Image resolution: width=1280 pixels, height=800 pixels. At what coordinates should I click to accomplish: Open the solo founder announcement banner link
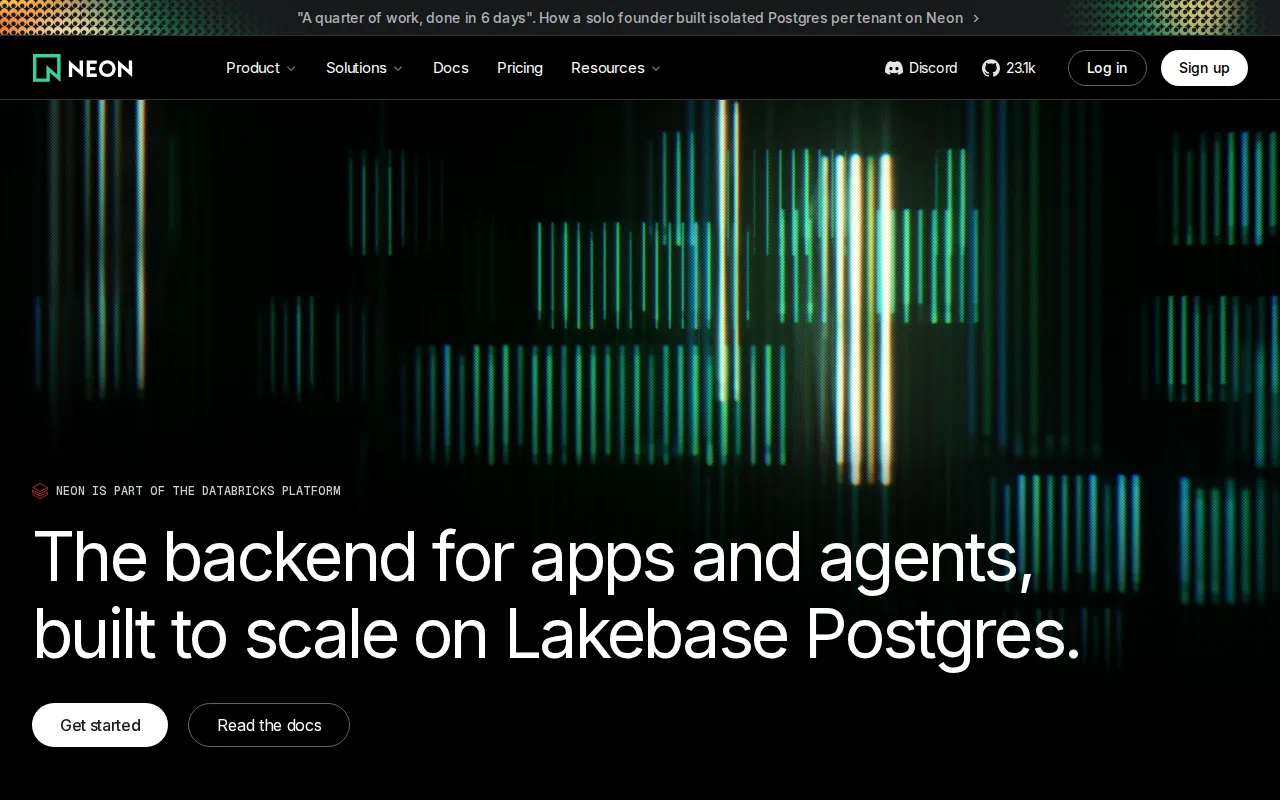click(639, 18)
